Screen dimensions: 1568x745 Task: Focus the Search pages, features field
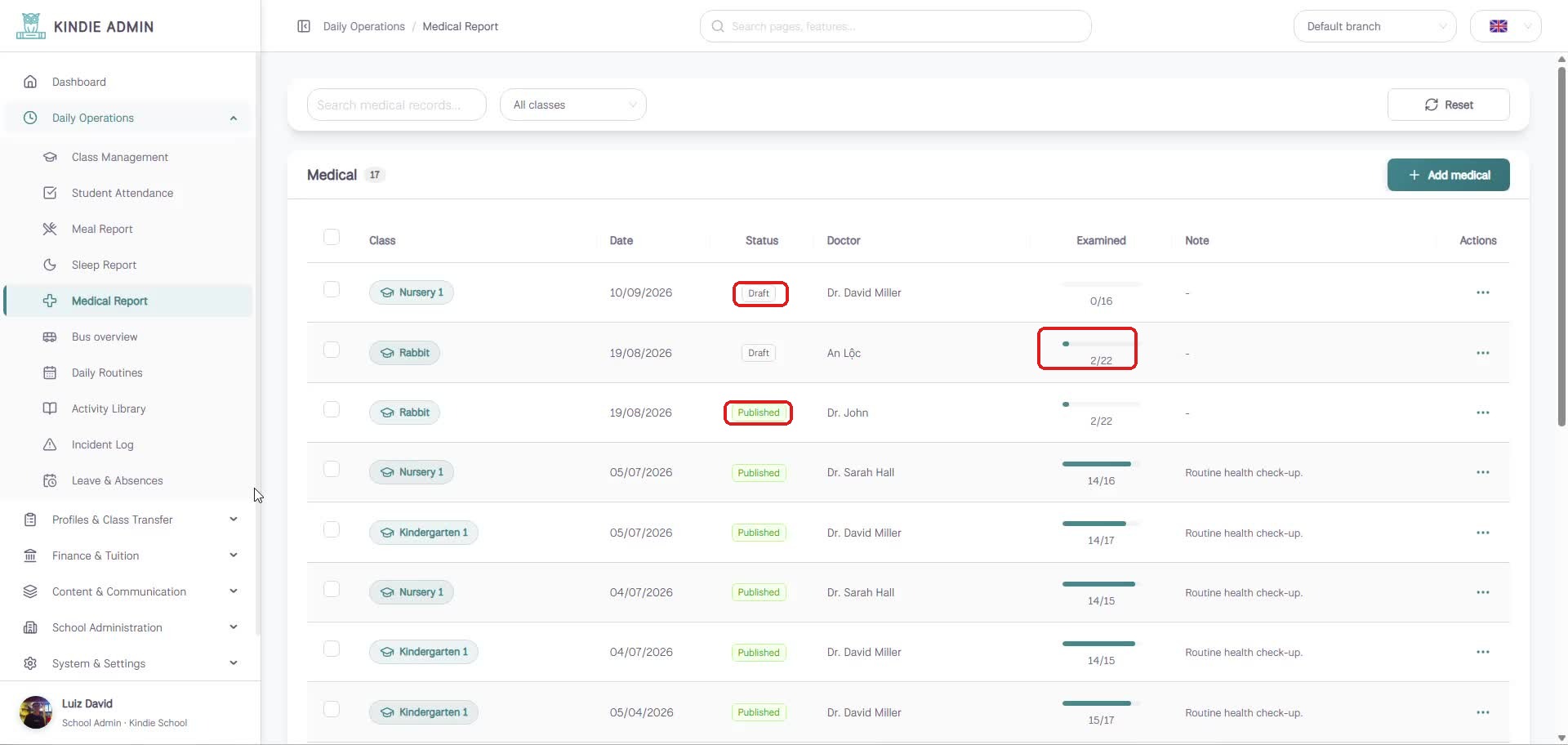coord(895,26)
